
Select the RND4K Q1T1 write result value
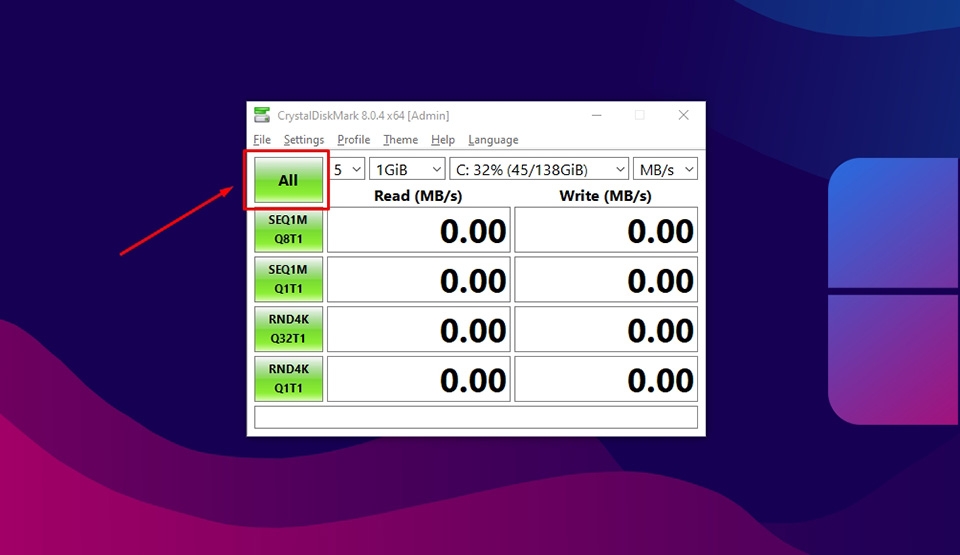606,379
